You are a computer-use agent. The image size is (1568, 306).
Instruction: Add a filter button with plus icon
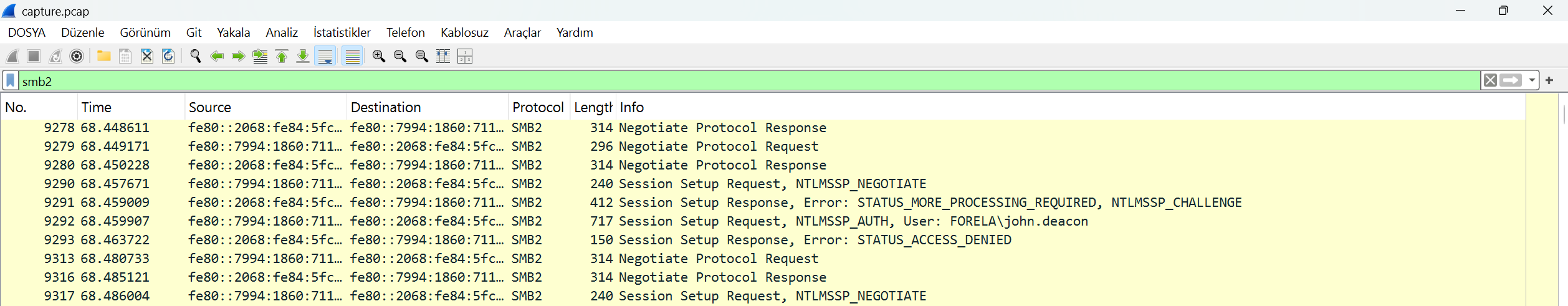(x=1549, y=80)
